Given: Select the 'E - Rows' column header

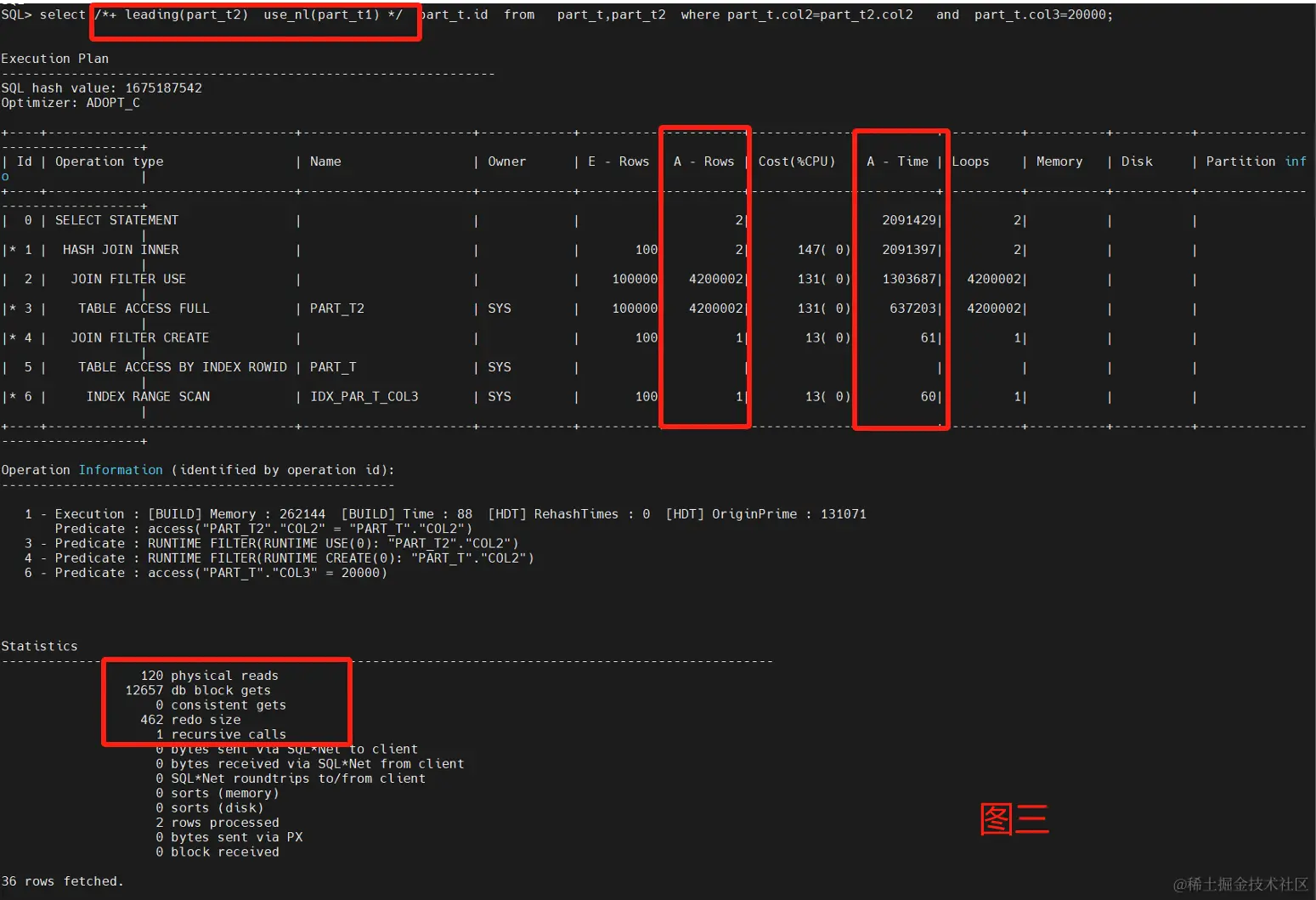Looking at the screenshot, I should coord(618,161).
